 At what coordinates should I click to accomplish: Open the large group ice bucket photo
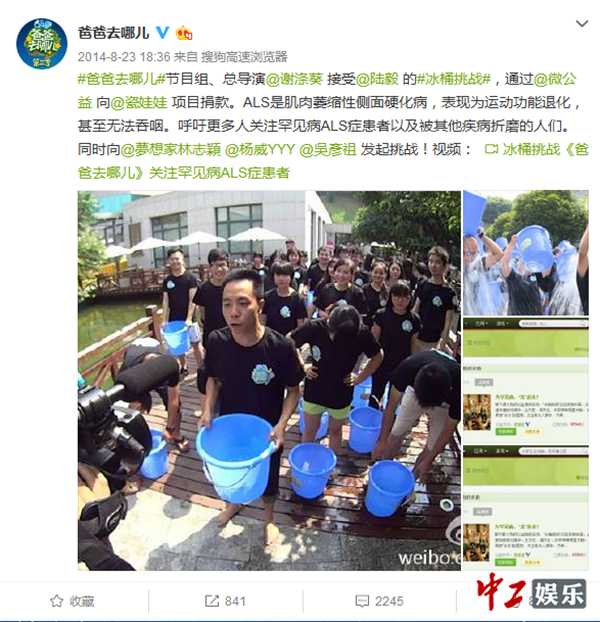tap(269, 380)
